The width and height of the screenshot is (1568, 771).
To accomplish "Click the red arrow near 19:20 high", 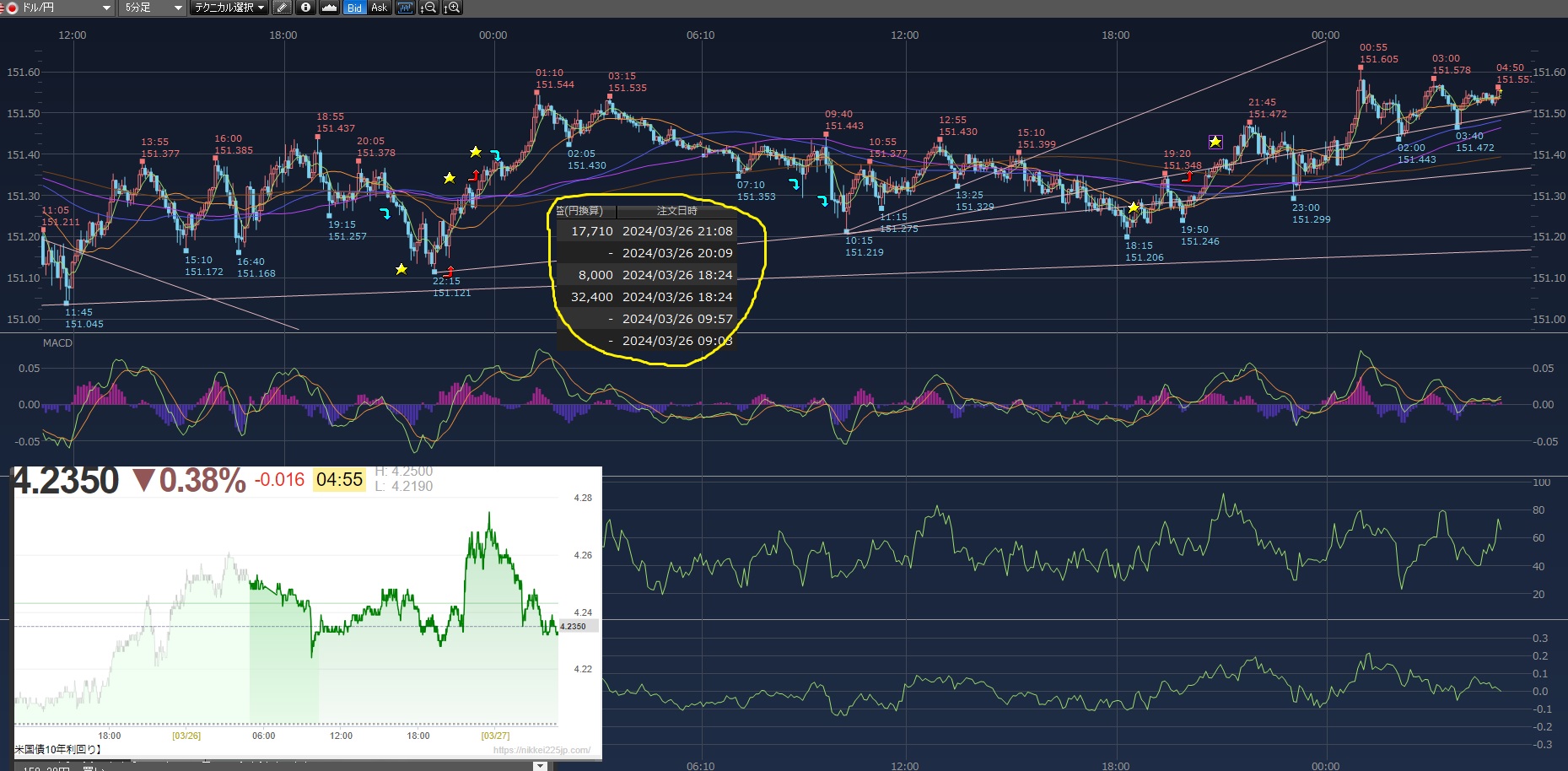I will tap(1188, 176).
